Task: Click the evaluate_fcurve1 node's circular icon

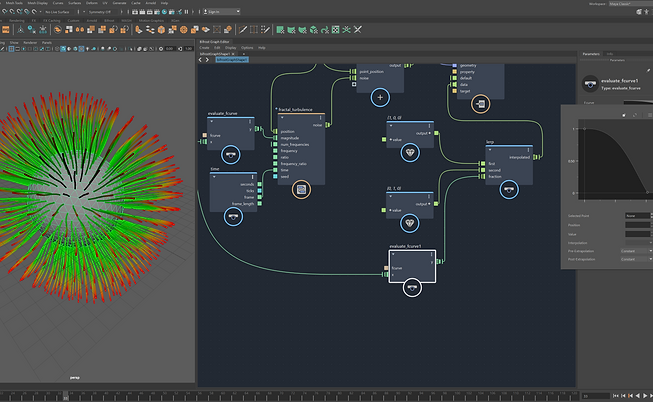Action: point(412,288)
